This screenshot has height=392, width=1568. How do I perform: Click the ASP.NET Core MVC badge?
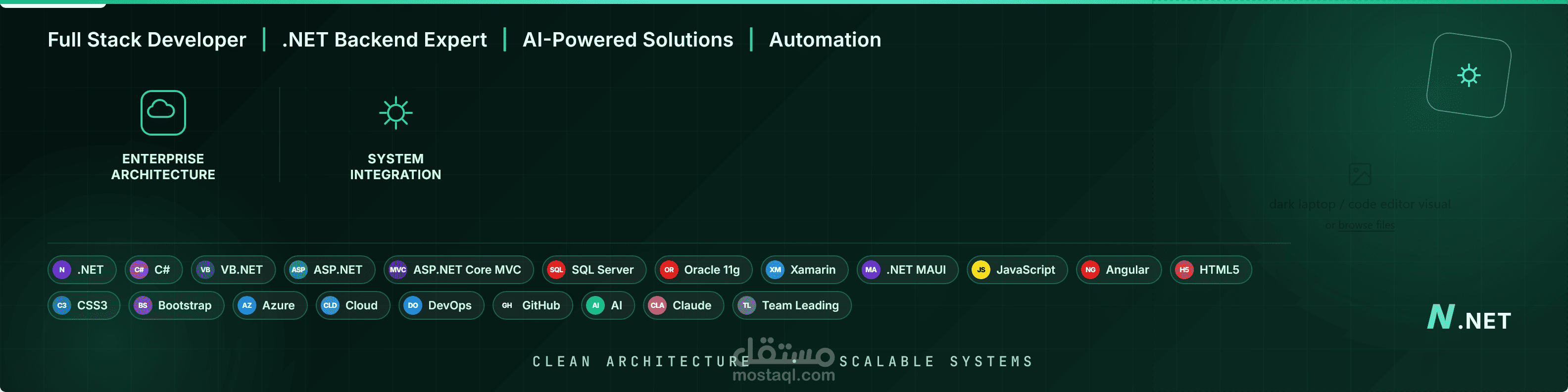click(459, 270)
